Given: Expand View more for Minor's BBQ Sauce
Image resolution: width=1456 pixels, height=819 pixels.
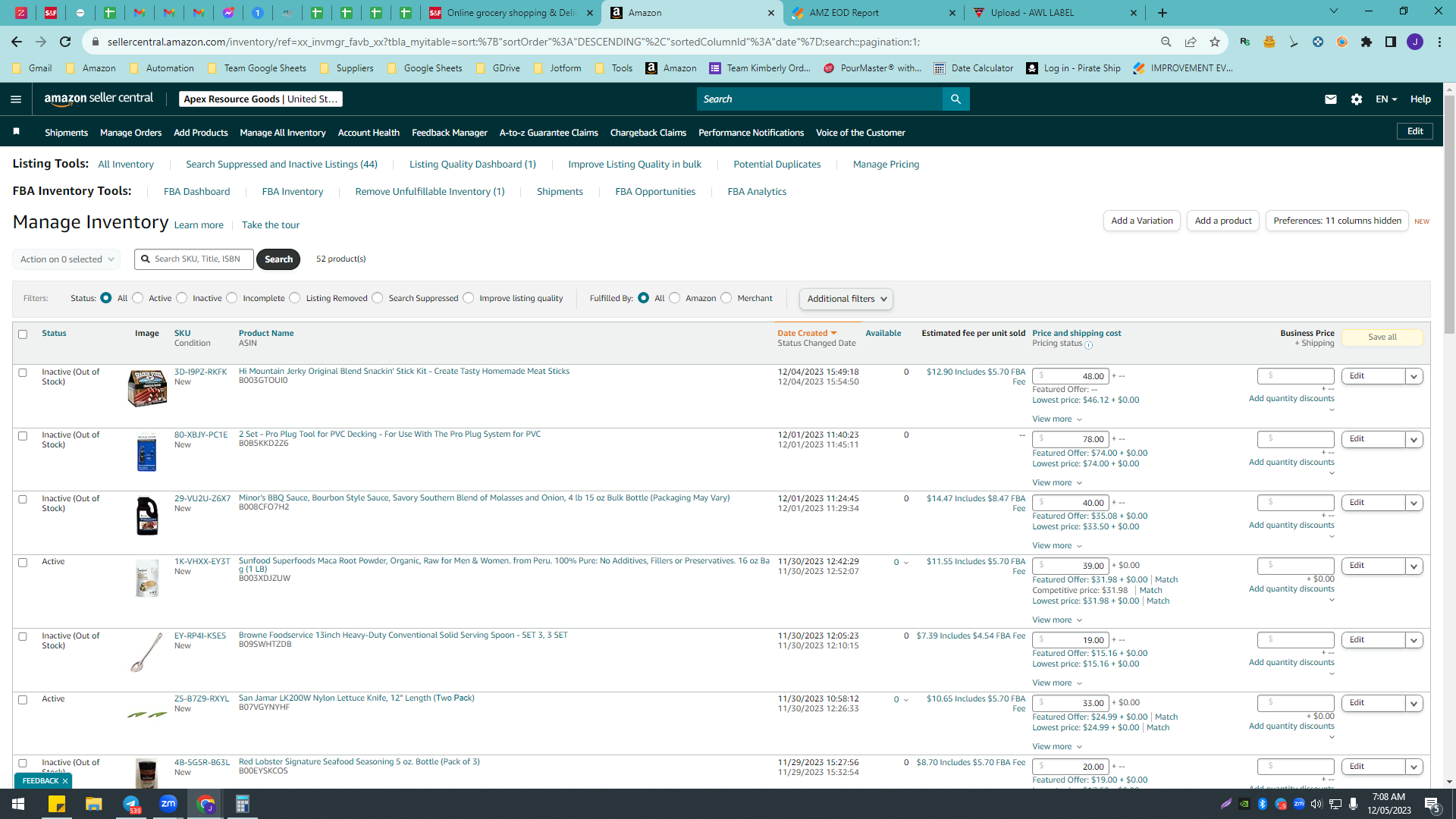Looking at the screenshot, I should pos(1057,546).
